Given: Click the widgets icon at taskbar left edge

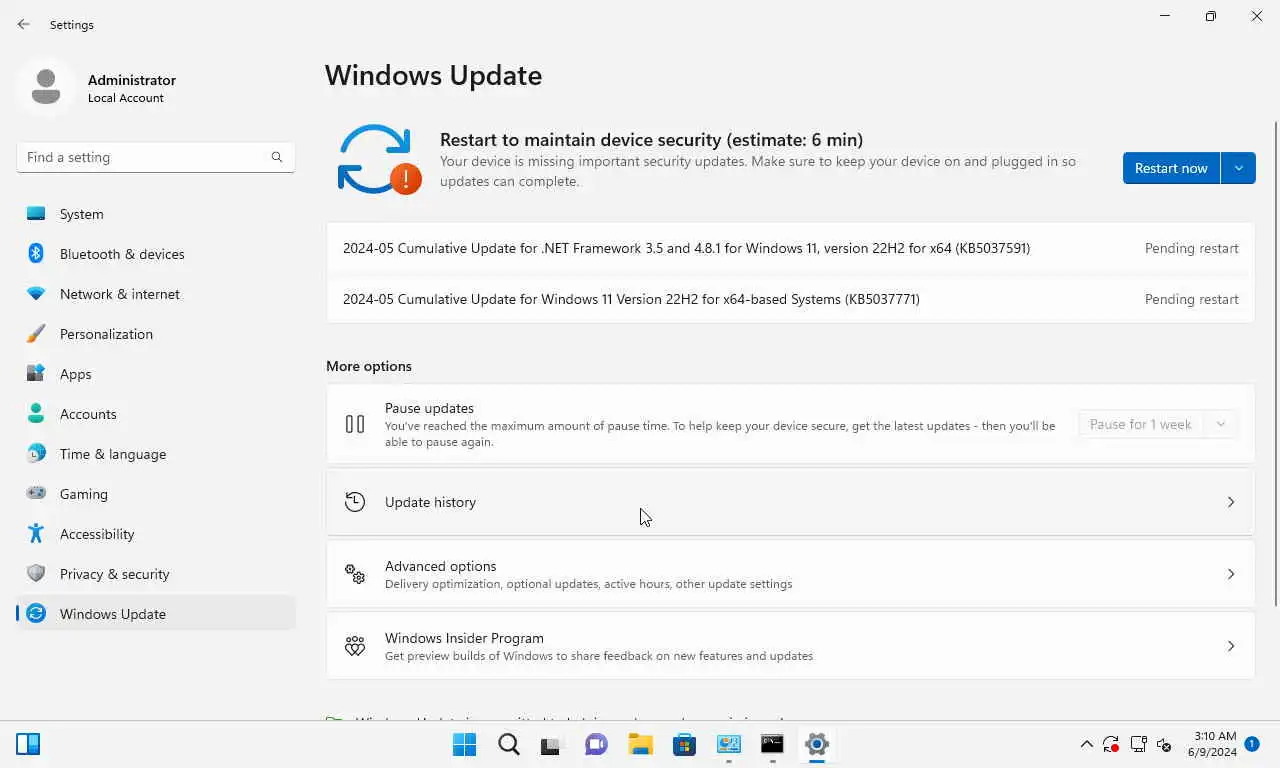Looking at the screenshot, I should click(x=28, y=744).
